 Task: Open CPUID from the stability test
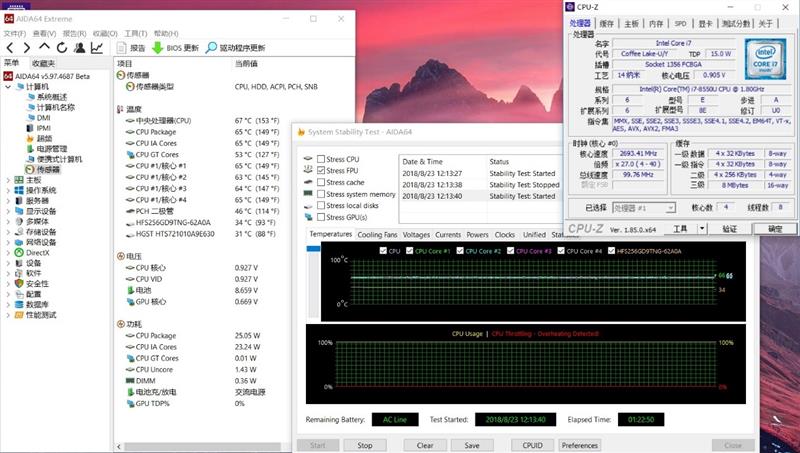pyautogui.click(x=532, y=445)
